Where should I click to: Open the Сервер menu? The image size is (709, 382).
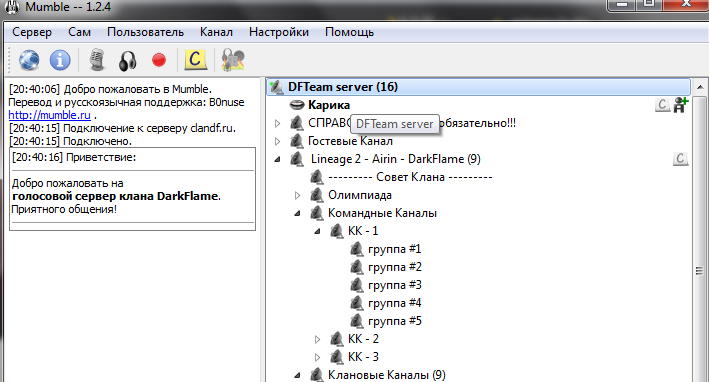click(32, 32)
